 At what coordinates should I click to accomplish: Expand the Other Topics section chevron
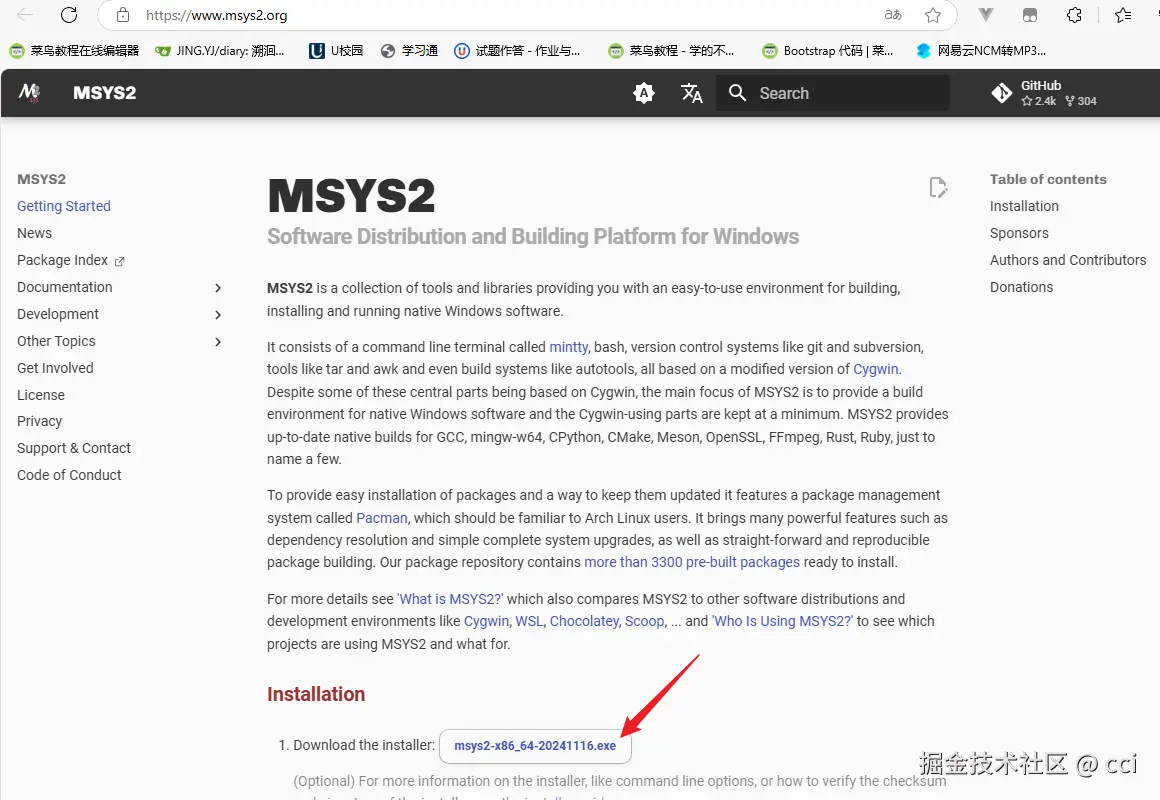[218, 341]
